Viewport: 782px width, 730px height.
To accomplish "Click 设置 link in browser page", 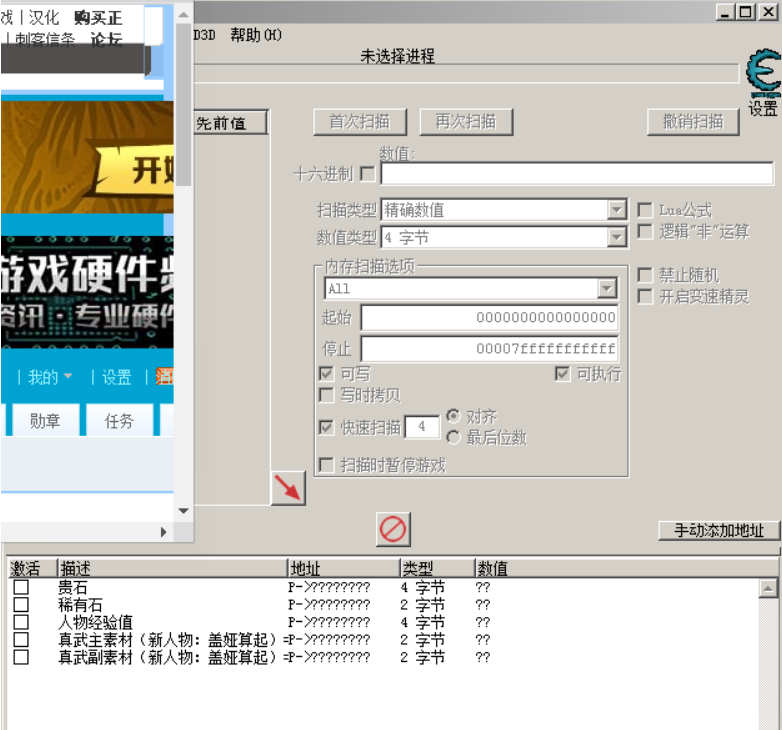I will pos(116,377).
